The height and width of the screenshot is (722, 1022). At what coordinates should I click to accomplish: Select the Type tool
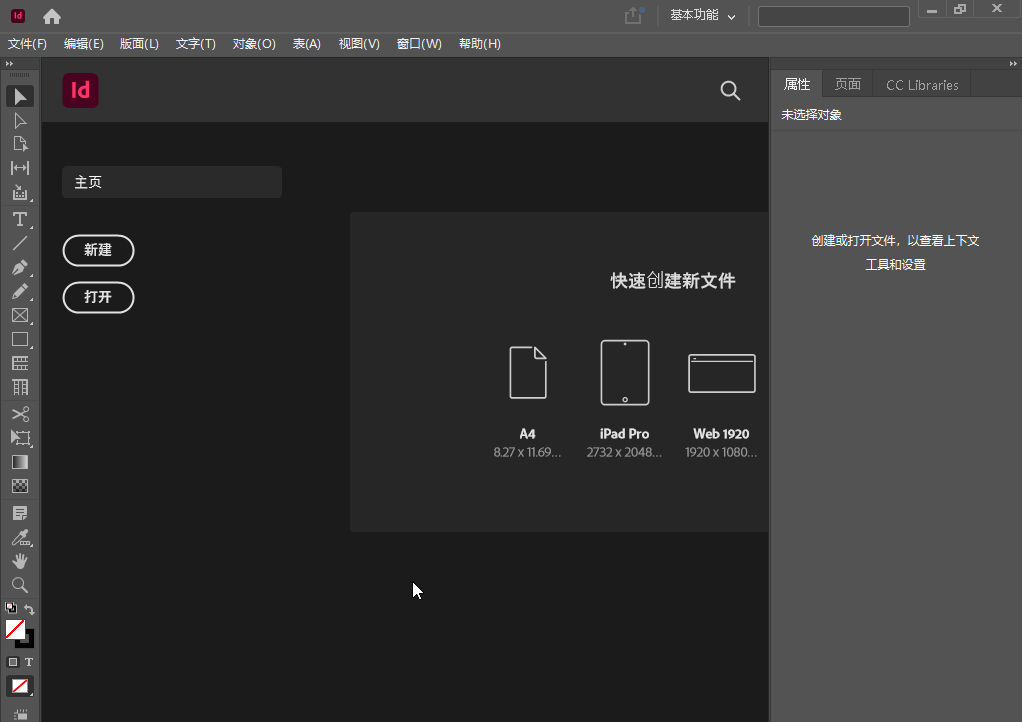pyautogui.click(x=20, y=219)
